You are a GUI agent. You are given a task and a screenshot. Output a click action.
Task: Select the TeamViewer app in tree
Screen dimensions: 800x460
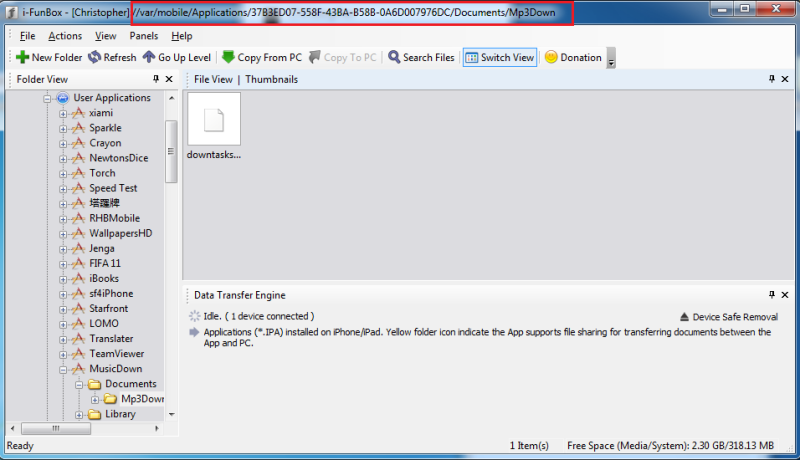[116, 354]
